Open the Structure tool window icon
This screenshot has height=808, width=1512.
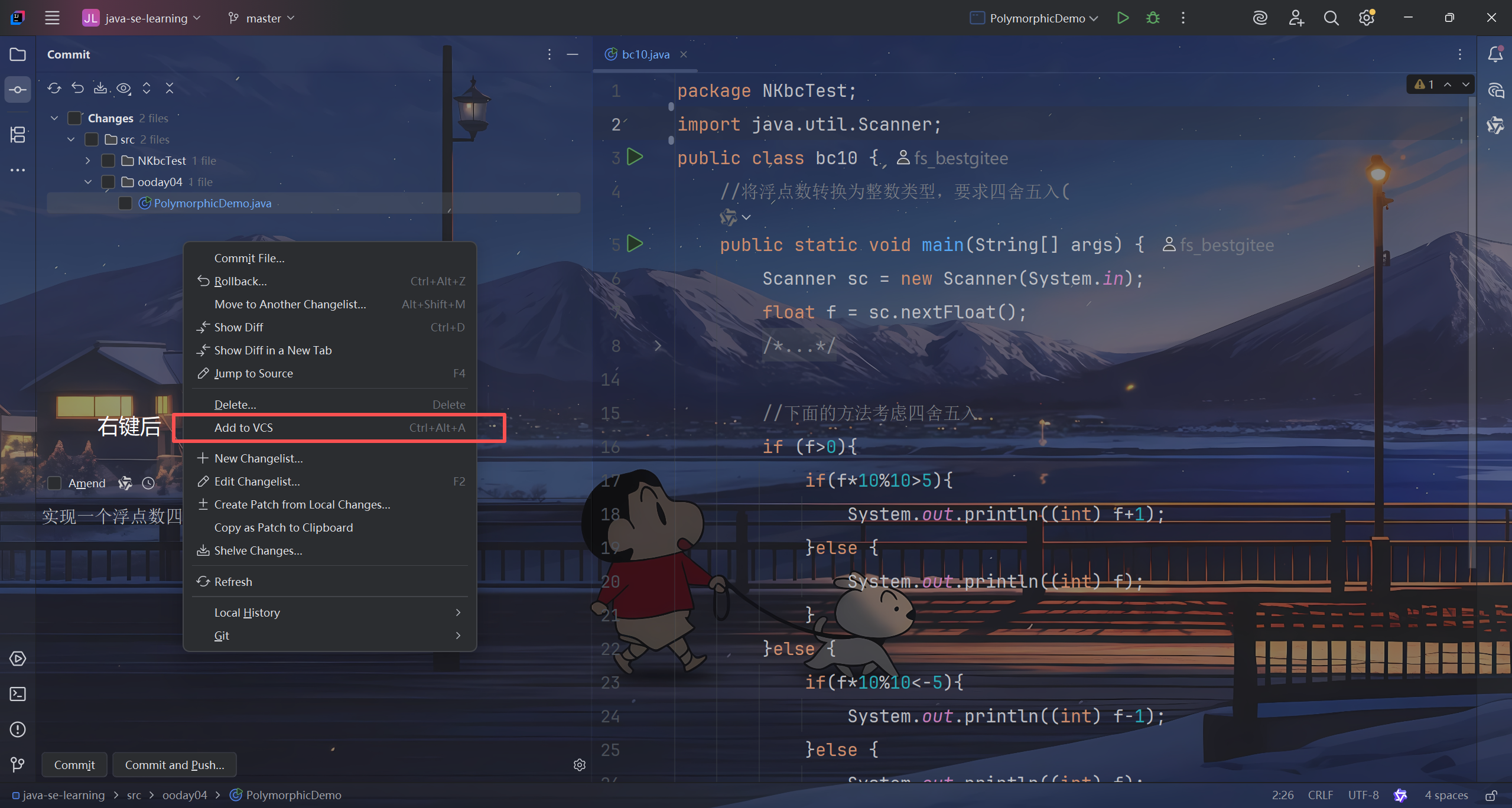click(18, 135)
